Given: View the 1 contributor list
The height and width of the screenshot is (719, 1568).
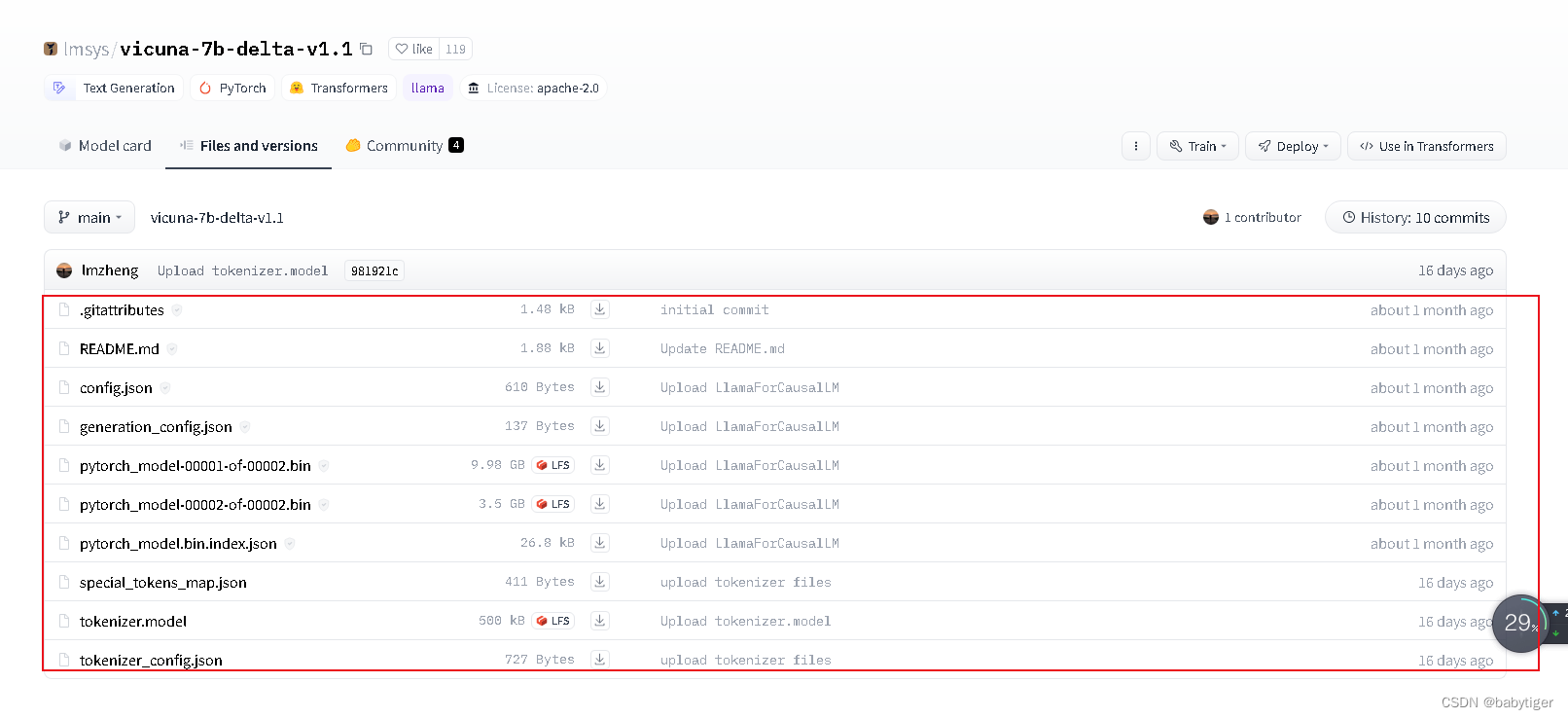Looking at the screenshot, I should click(x=1252, y=218).
